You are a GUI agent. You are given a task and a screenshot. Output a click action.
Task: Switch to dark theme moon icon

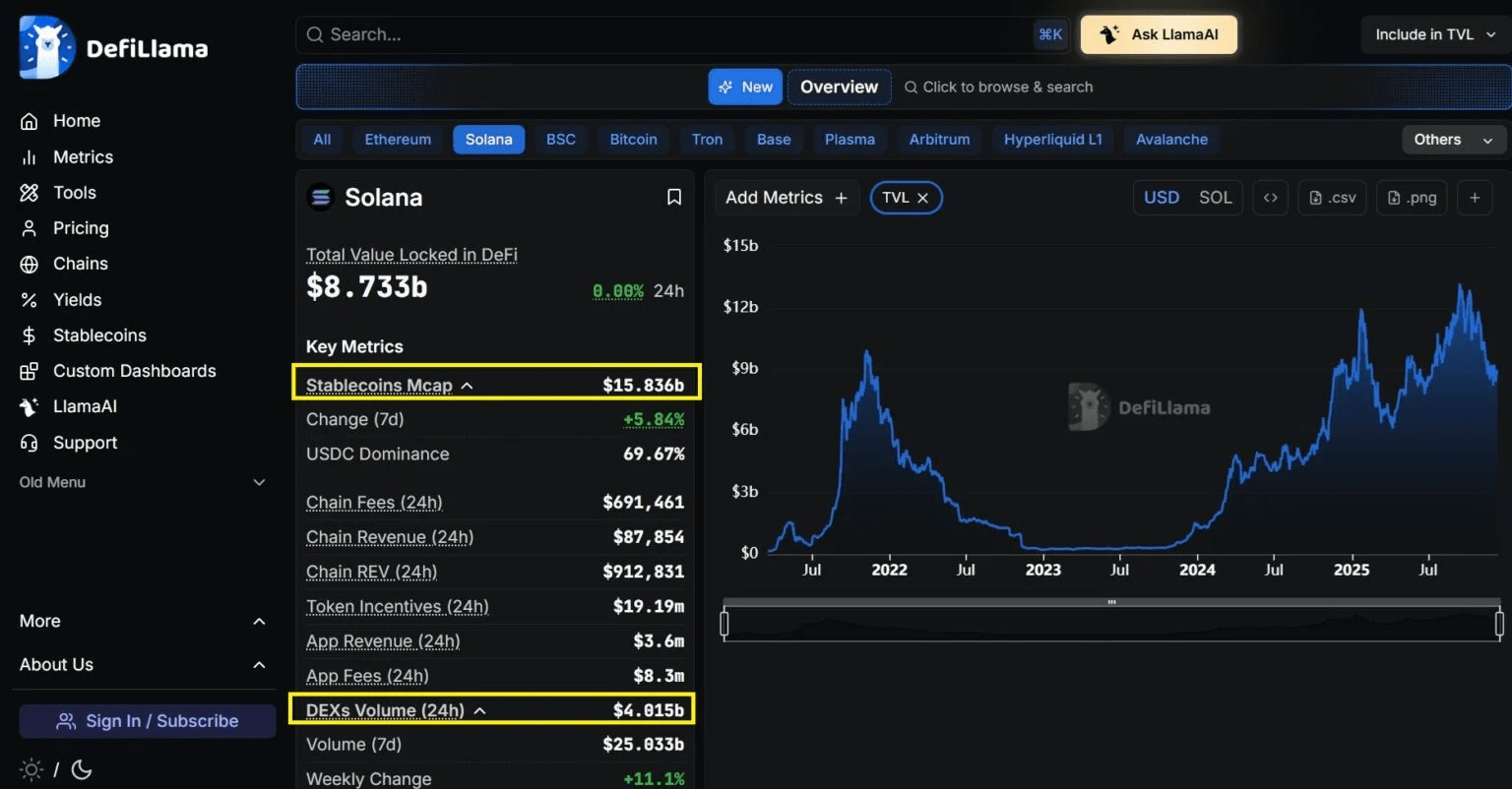pyautogui.click(x=82, y=769)
